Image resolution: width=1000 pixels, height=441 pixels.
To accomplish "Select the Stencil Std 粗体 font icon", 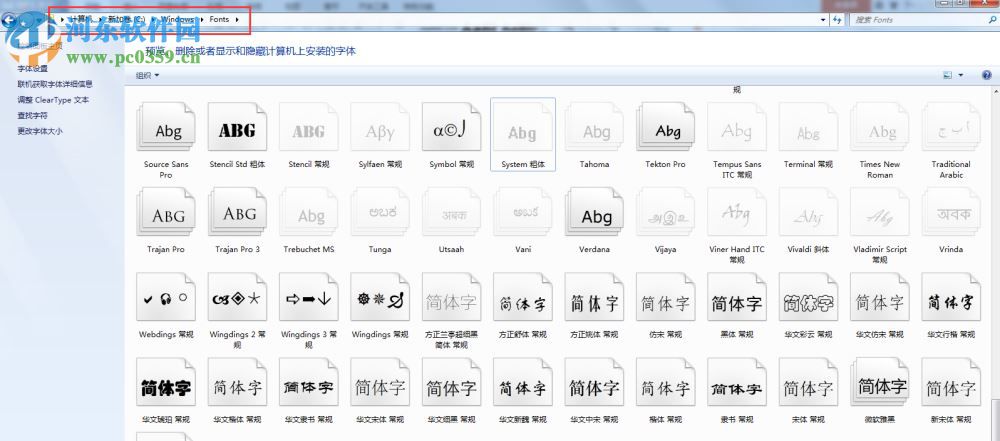I will click(237, 127).
